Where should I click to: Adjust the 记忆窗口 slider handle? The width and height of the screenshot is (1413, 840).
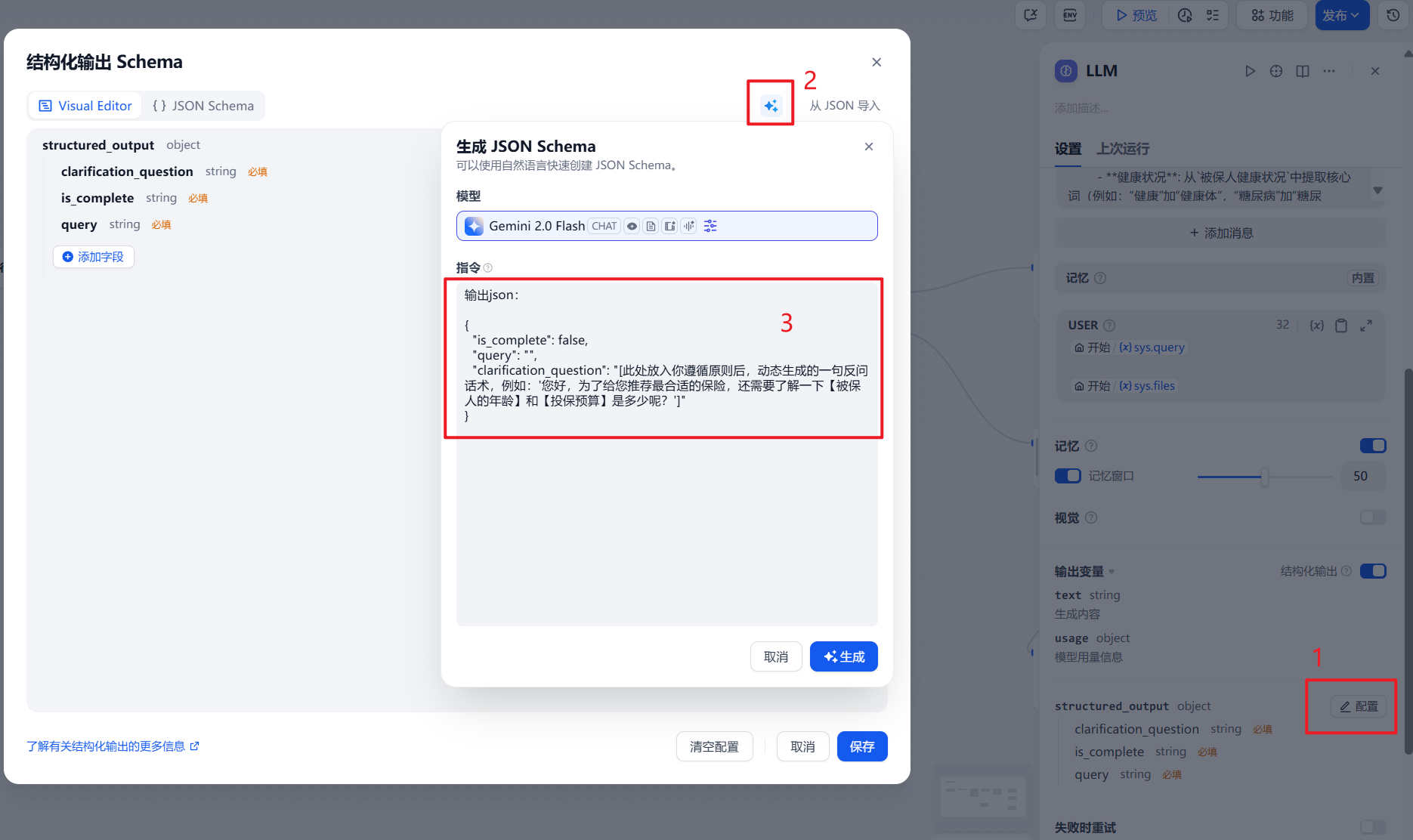click(1264, 477)
